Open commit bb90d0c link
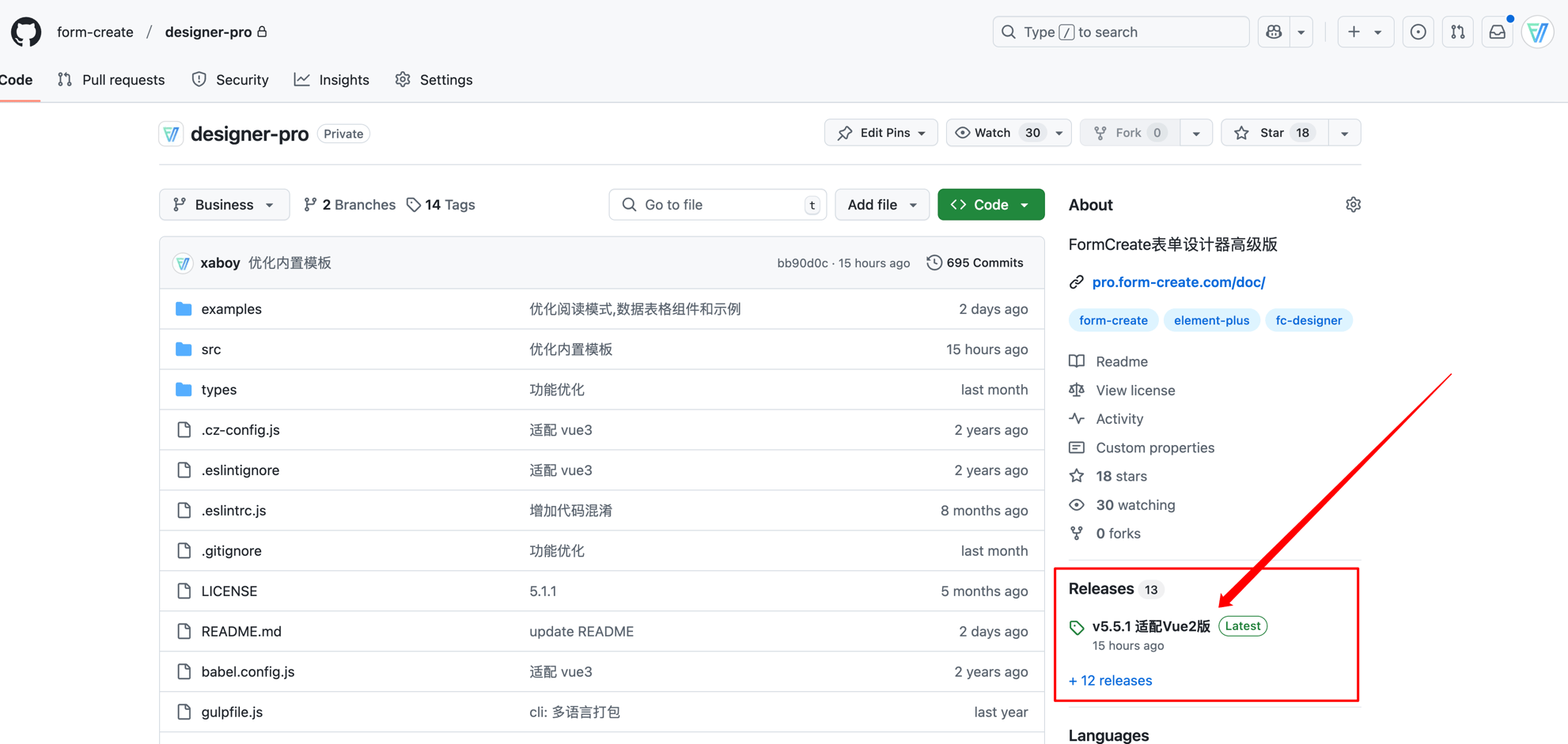Screen dimensions: 1568x744 click(802, 263)
